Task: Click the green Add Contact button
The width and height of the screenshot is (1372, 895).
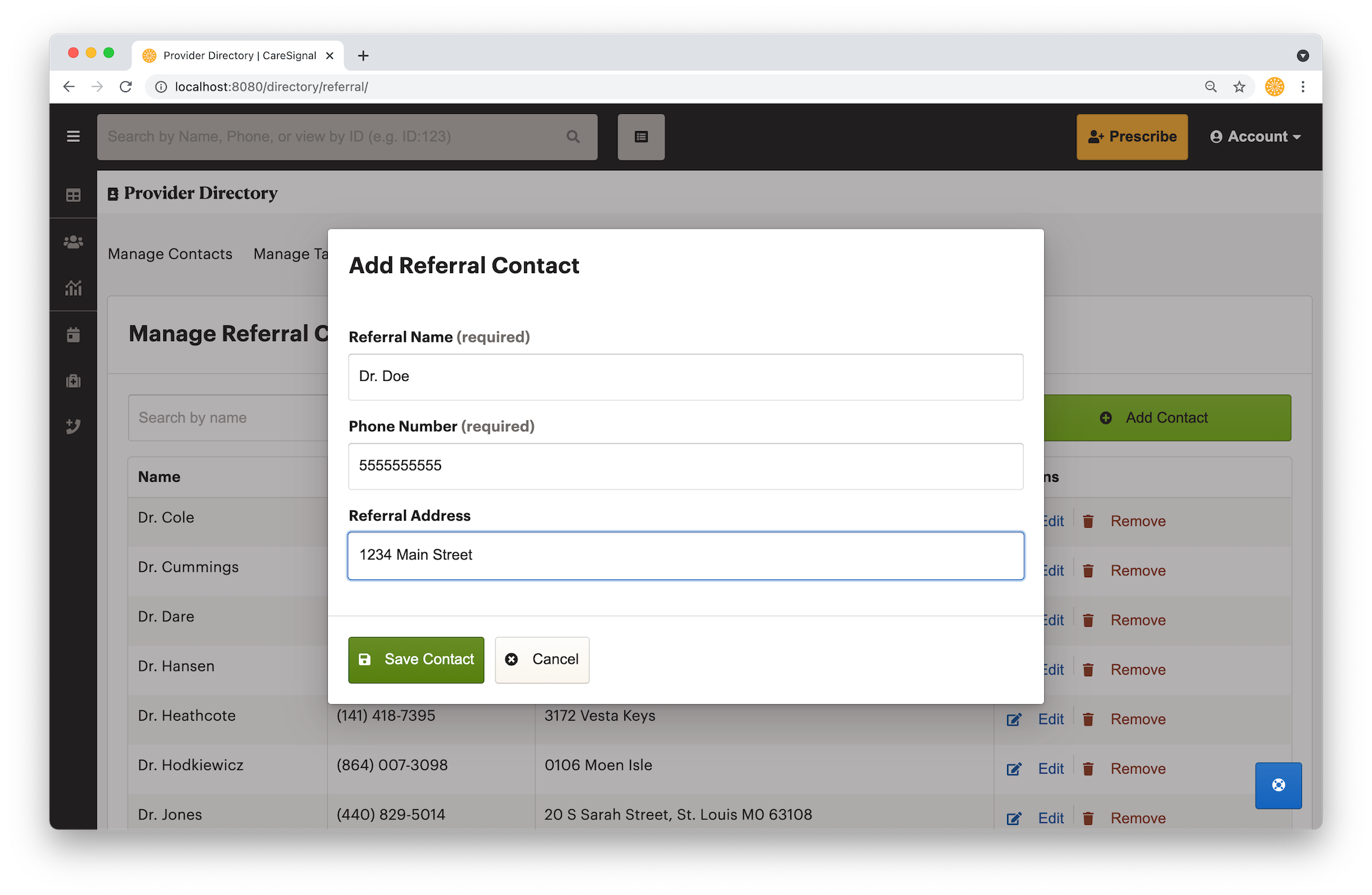Action: tap(1167, 417)
